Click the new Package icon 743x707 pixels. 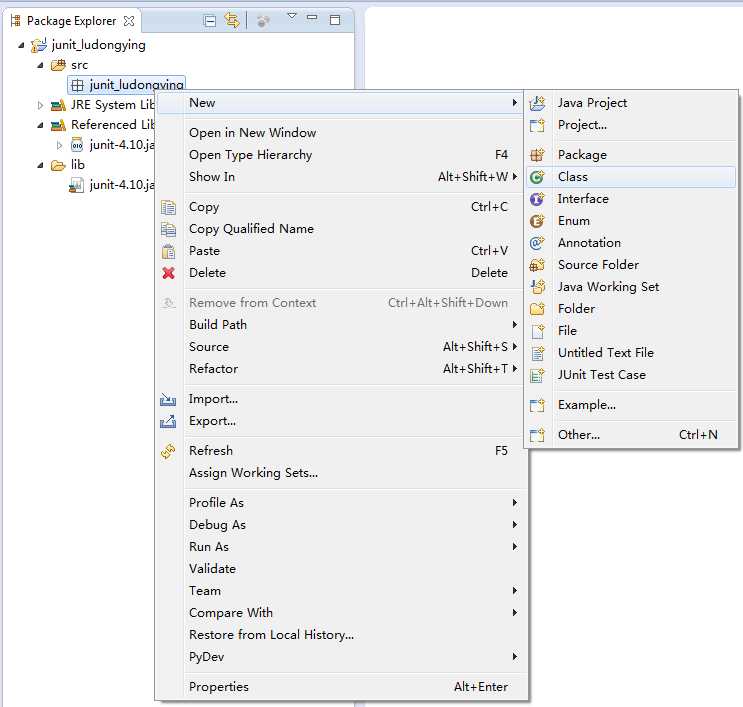pos(537,155)
